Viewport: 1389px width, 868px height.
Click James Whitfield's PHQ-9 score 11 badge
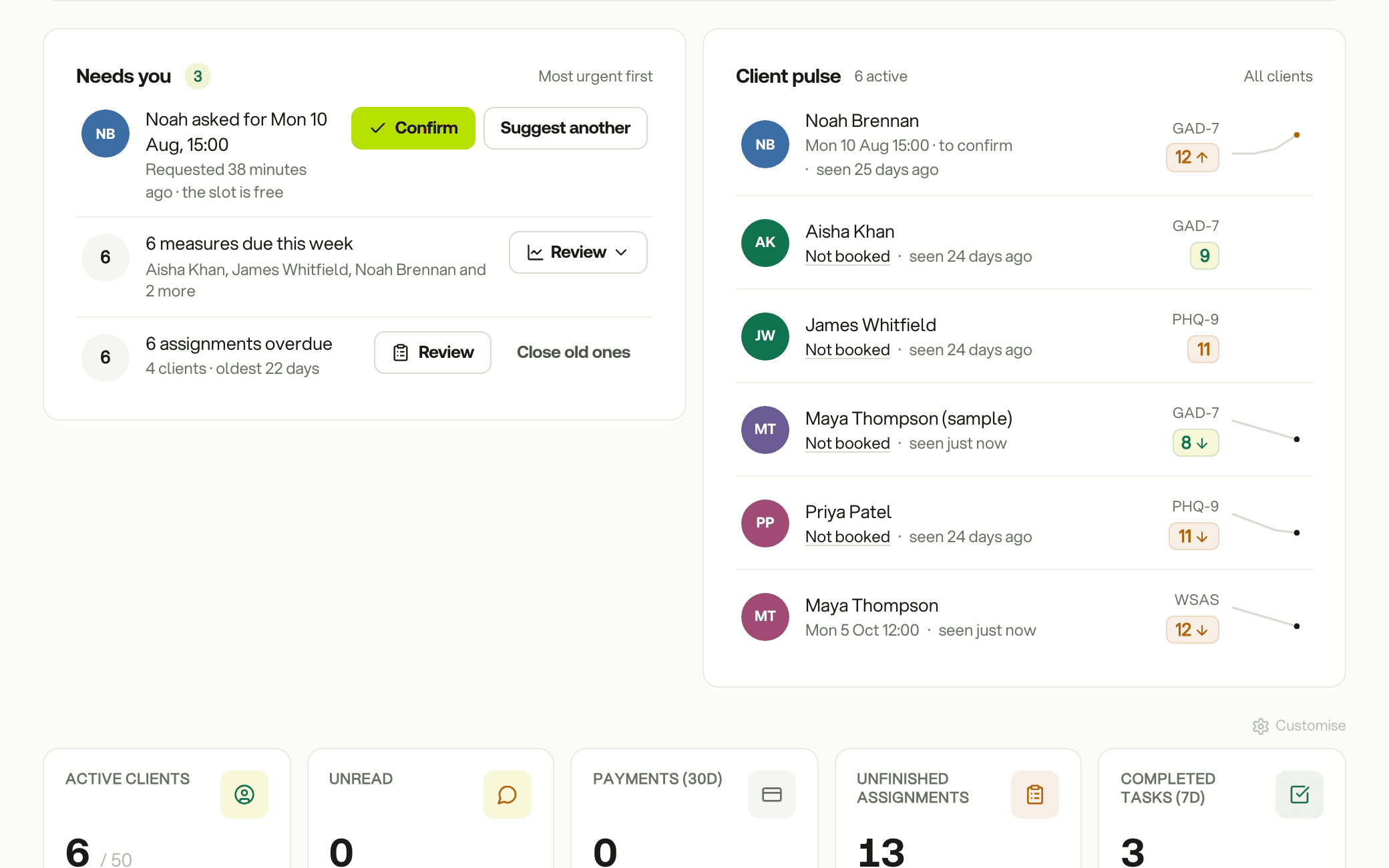[x=1203, y=349]
